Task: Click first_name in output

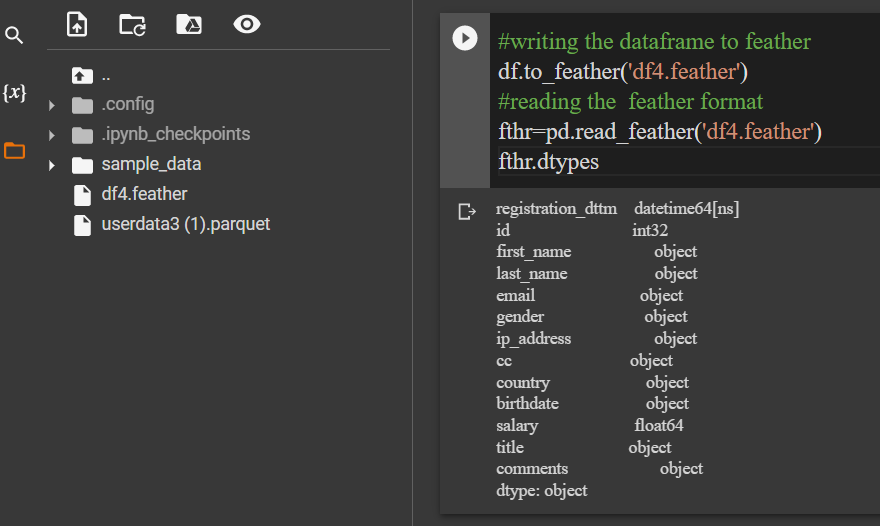Action: point(534,252)
